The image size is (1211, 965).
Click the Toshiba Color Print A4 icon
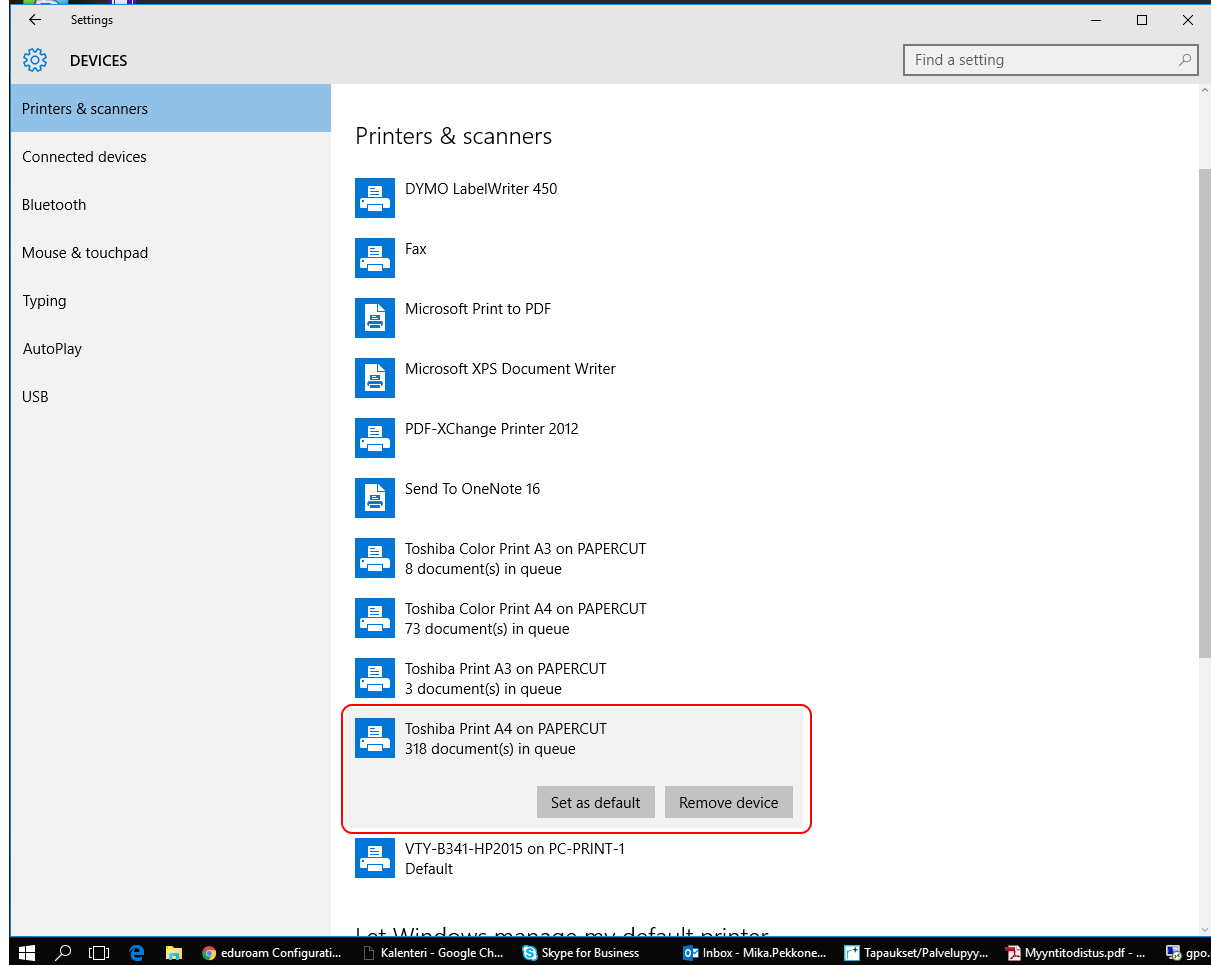(x=375, y=618)
